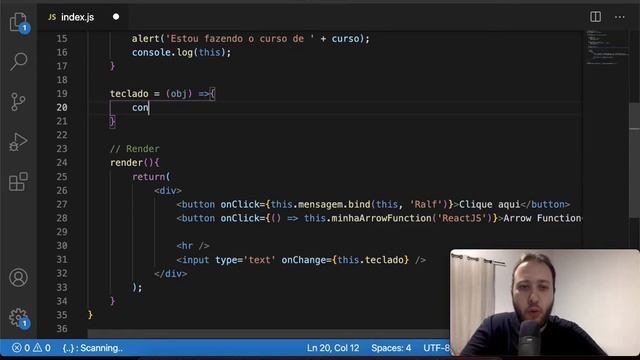Open the Accounts profile icon
Image resolution: width=640 pixels, height=360 pixels.
pyautogui.click(x=18, y=278)
